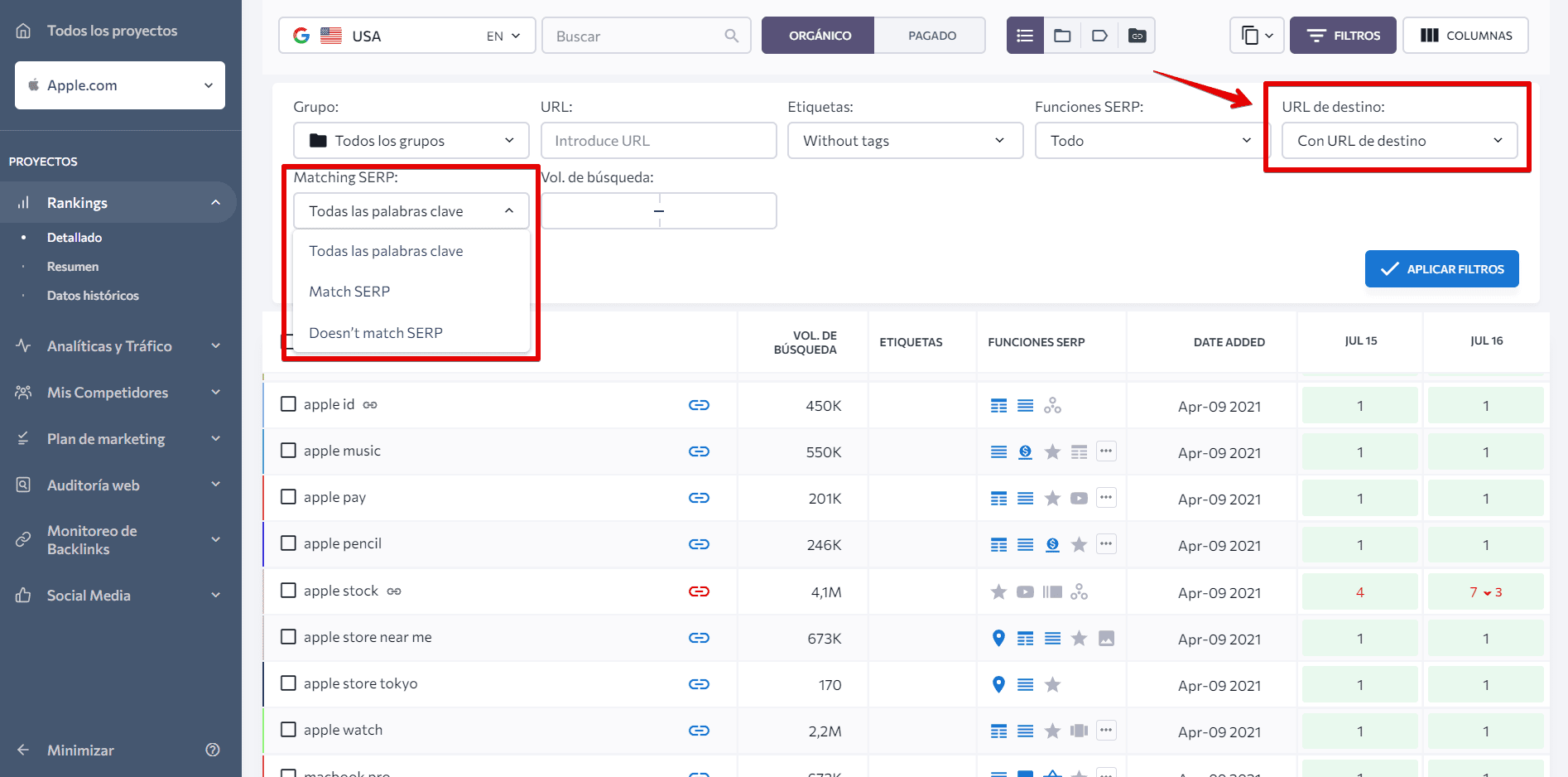Focus the Introduce URL field

click(658, 141)
